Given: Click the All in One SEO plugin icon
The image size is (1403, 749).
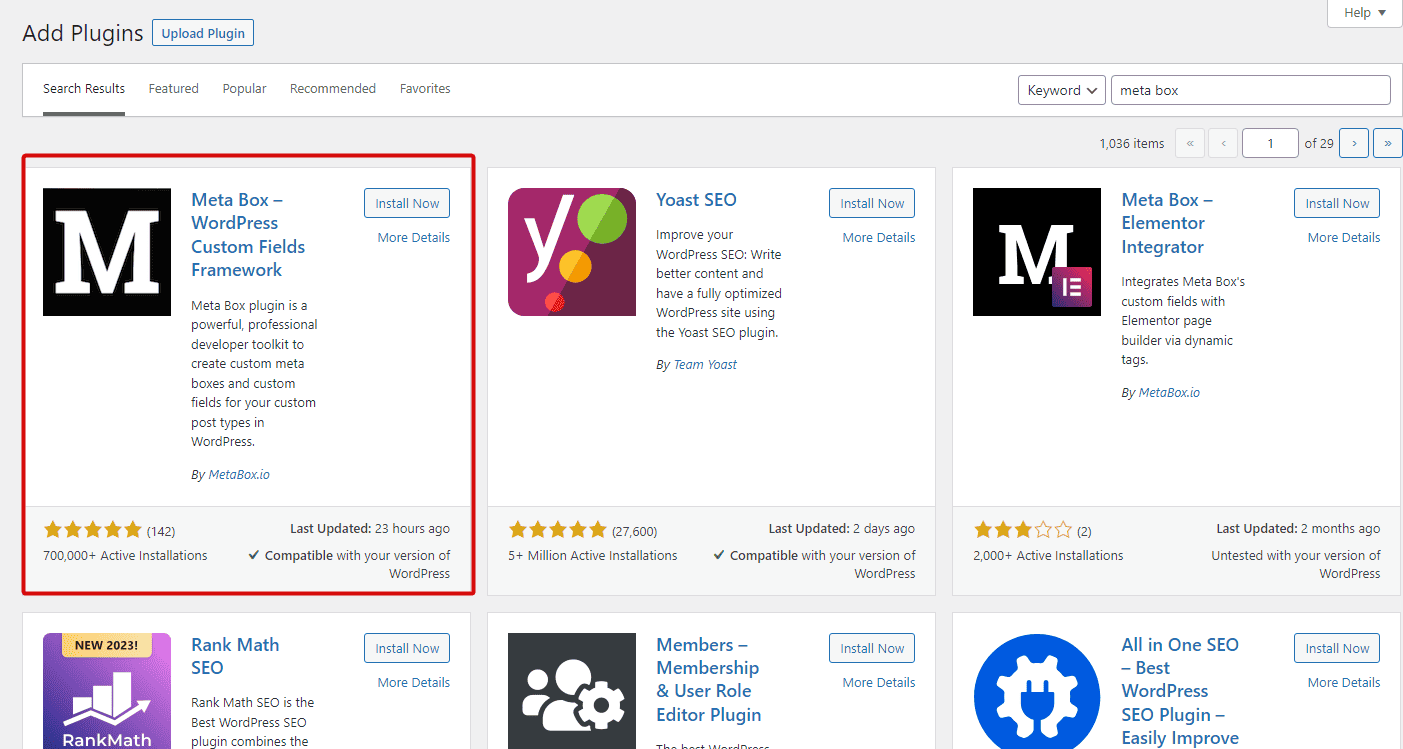Looking at the screenshot, I should click(x=1037, y=691).
